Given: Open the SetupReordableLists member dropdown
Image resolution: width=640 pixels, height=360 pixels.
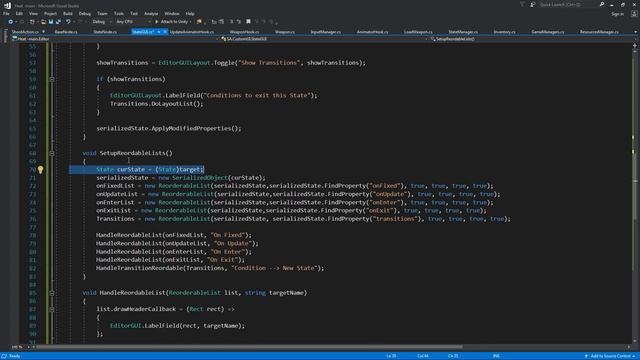Looking at the screenshot, I should pos(532,39).
